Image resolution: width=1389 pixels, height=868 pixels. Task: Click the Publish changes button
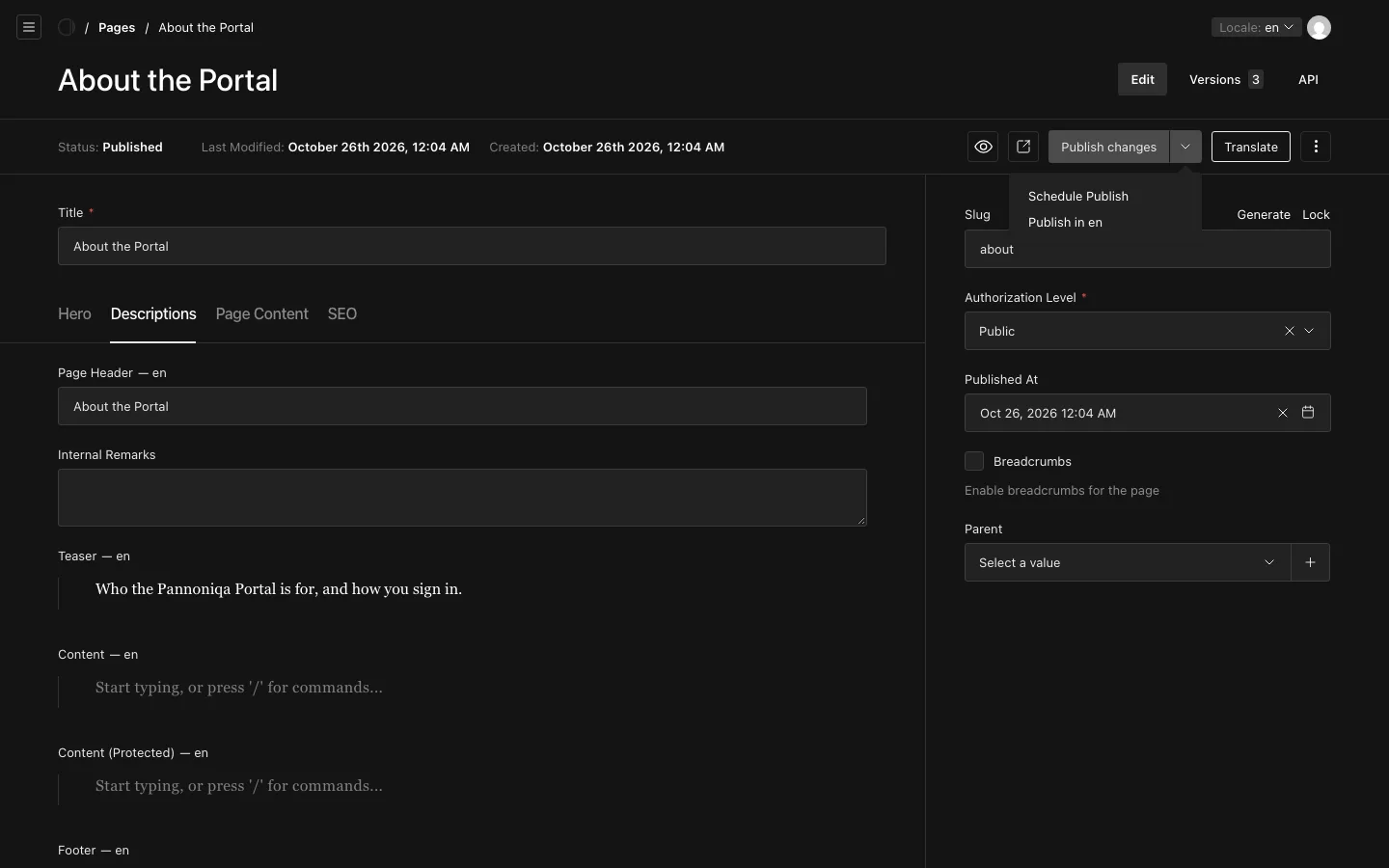point(1108,147)
